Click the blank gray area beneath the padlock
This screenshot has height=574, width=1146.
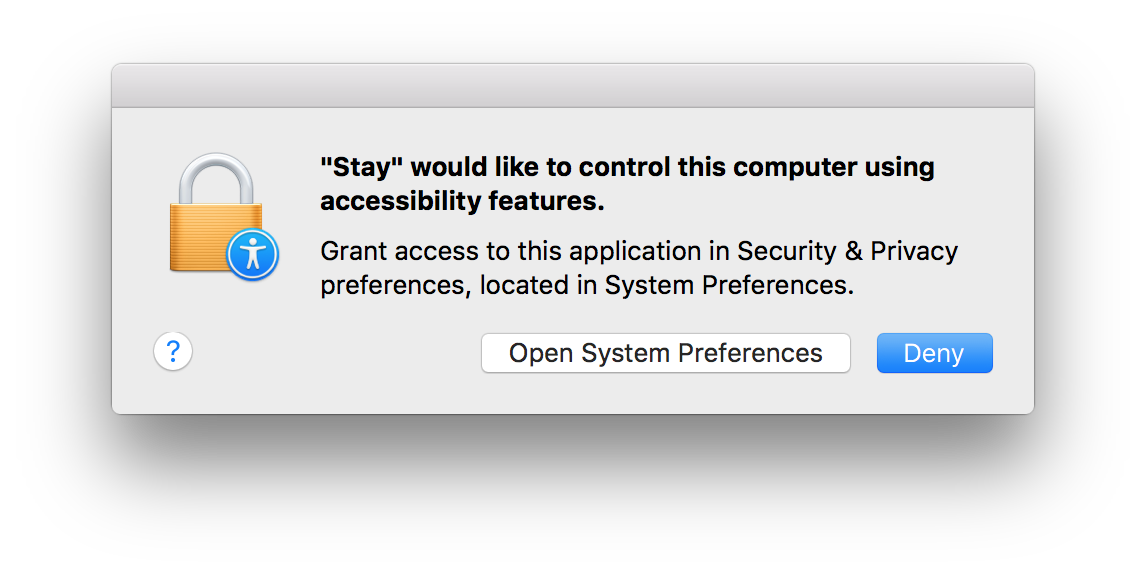(x=216, y=310)
